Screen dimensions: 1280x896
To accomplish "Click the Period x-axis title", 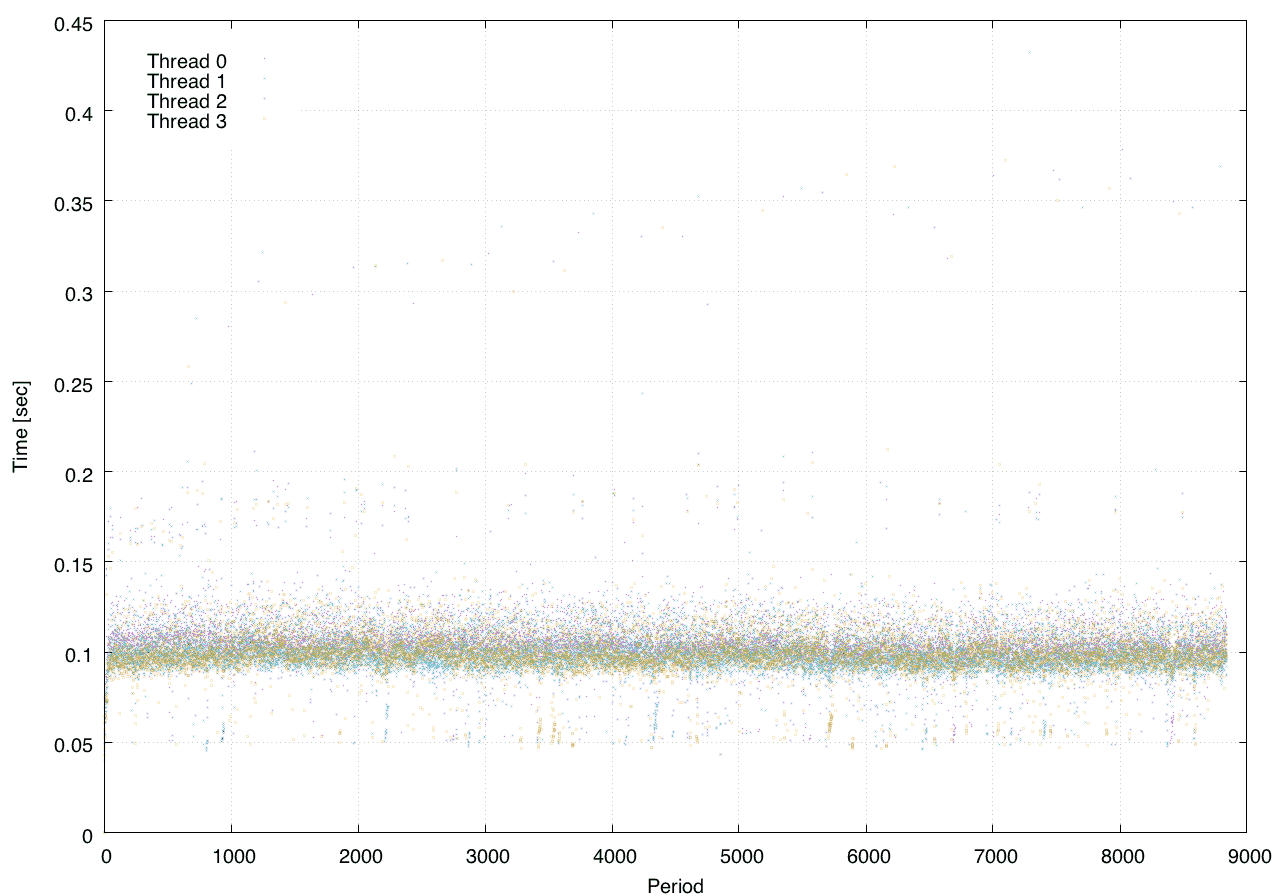I will coord(675,886).
